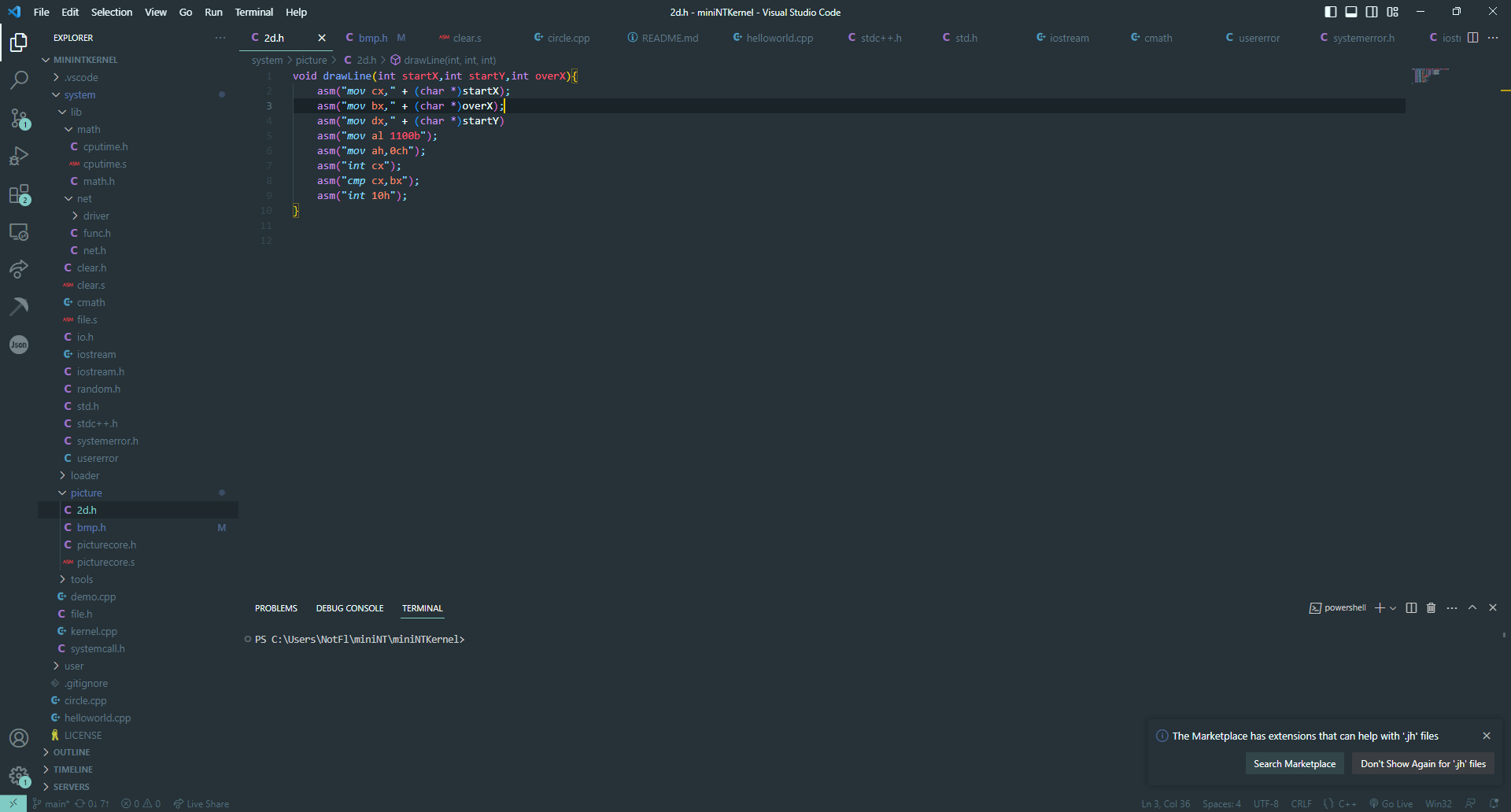Open the Extensions view icon
Screen dimensions: 1511x812
(x=19, y=194)
